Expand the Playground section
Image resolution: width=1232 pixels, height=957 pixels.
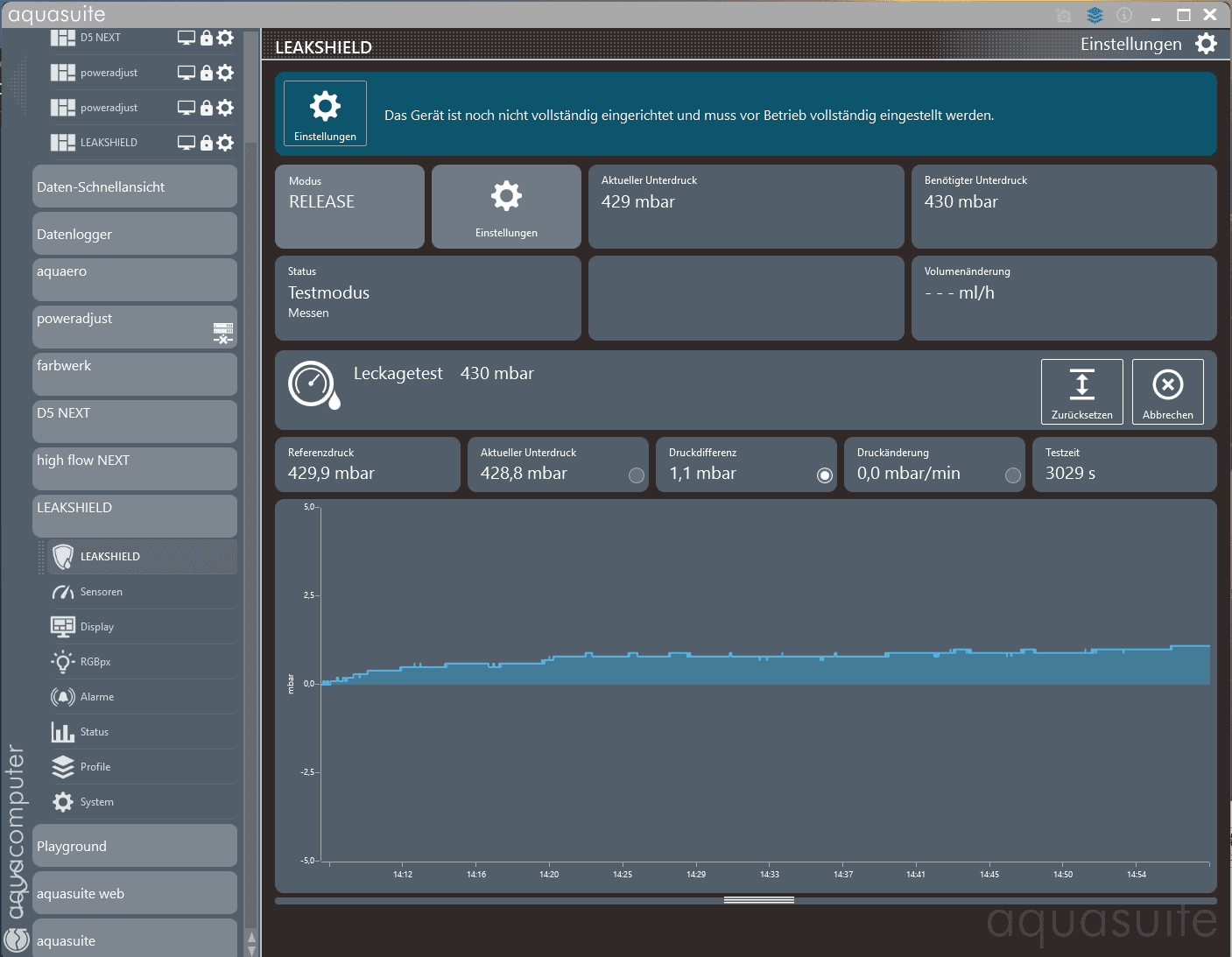coord(135,846)
